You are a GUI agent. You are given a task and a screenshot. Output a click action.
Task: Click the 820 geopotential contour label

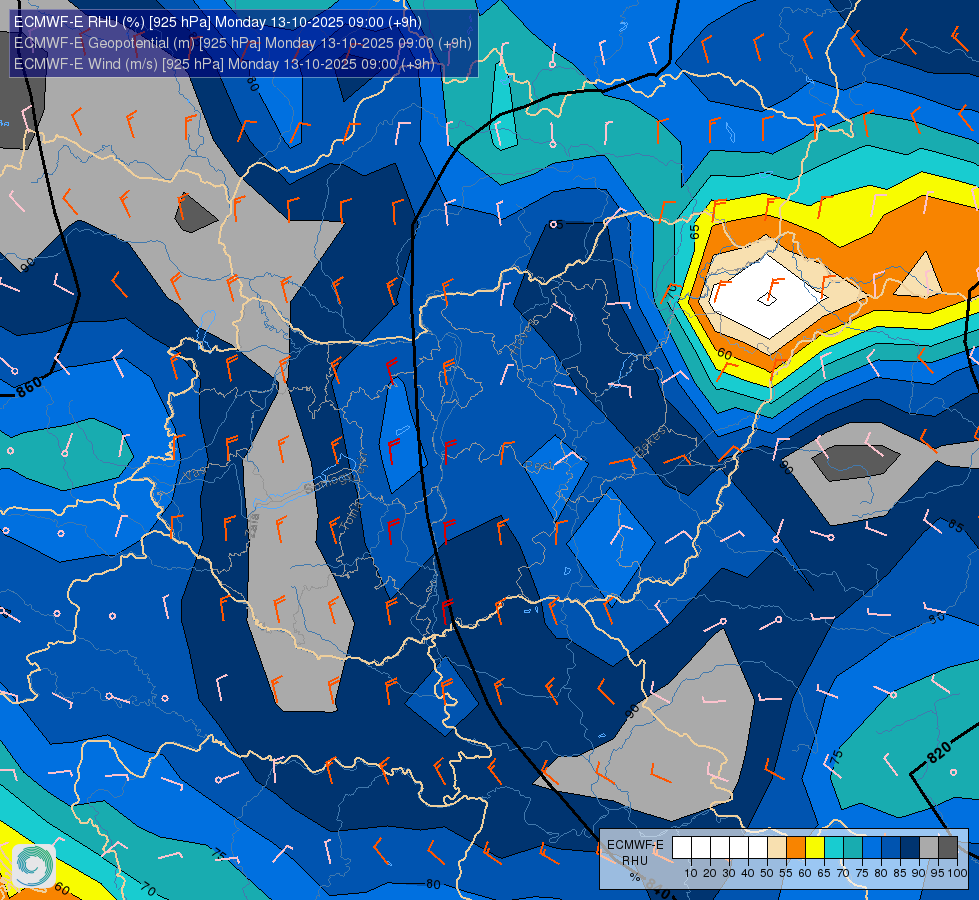point(939,752)
